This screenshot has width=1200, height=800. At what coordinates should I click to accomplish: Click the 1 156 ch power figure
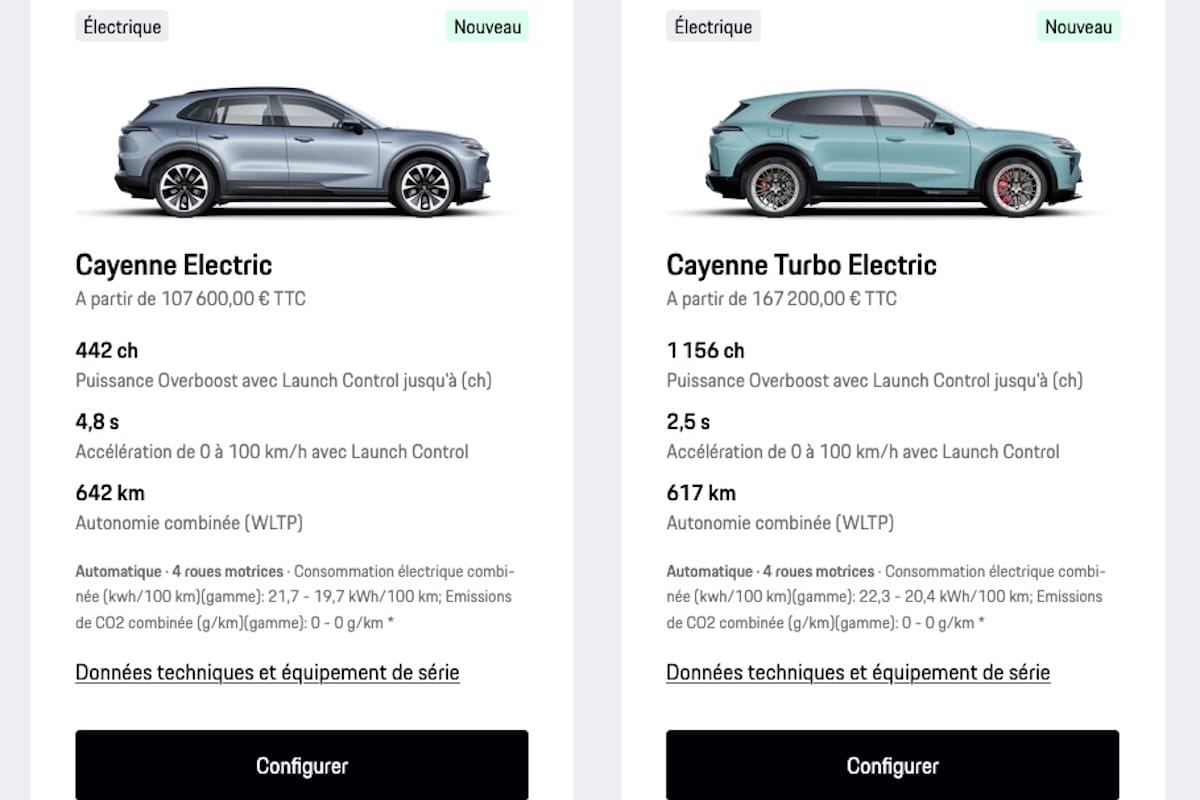coord(705,350)
